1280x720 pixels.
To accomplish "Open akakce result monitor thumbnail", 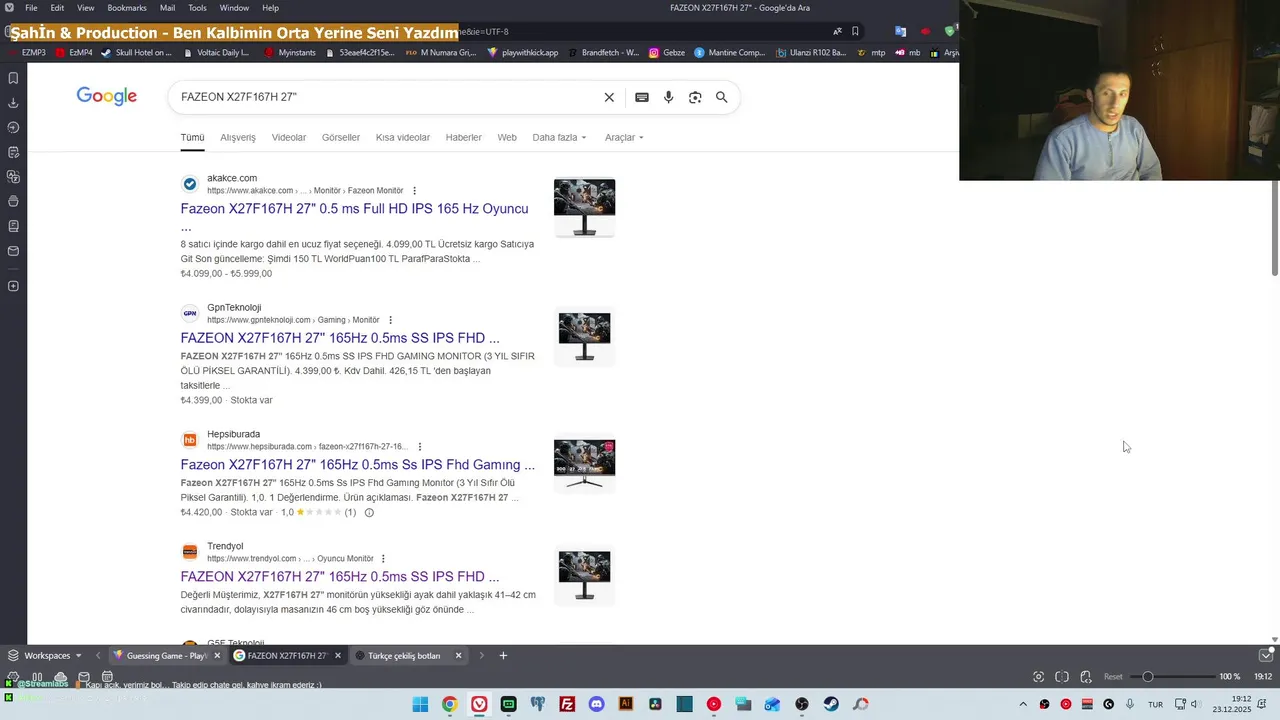I will pyautogui.click(x=585, y=207).
